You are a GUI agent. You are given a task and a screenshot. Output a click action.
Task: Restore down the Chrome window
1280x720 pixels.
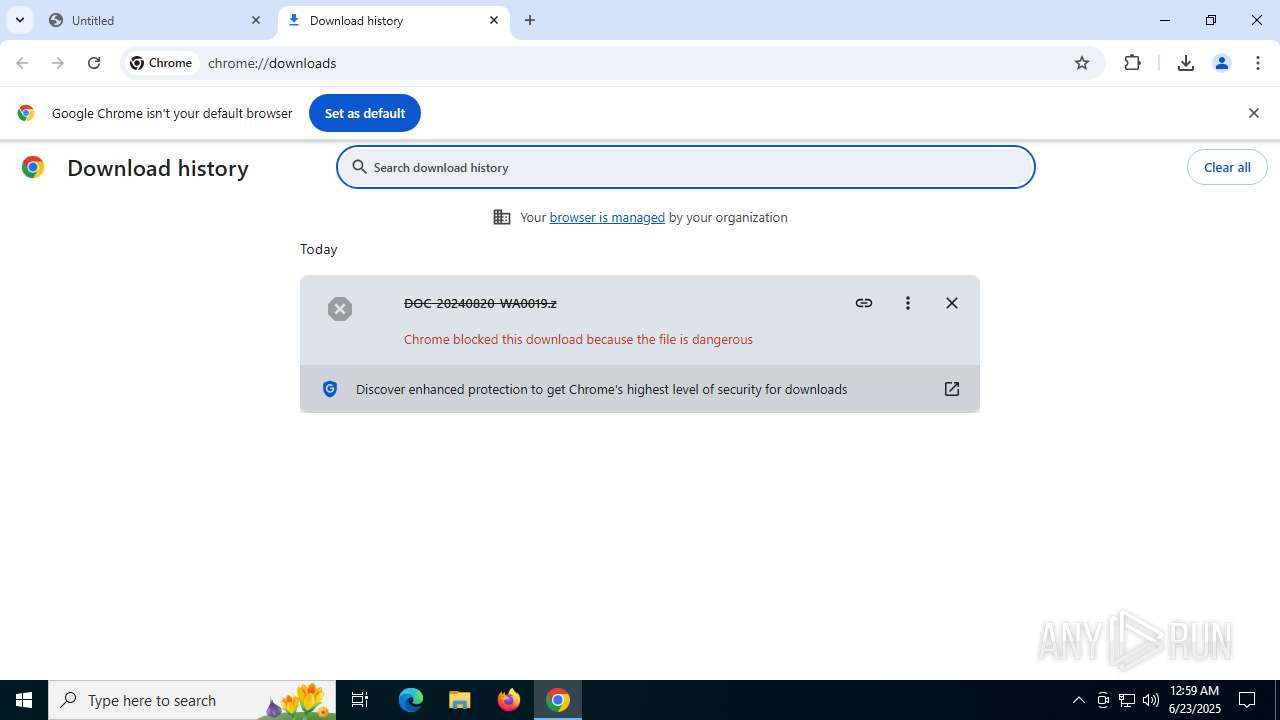pos(1211,20)
